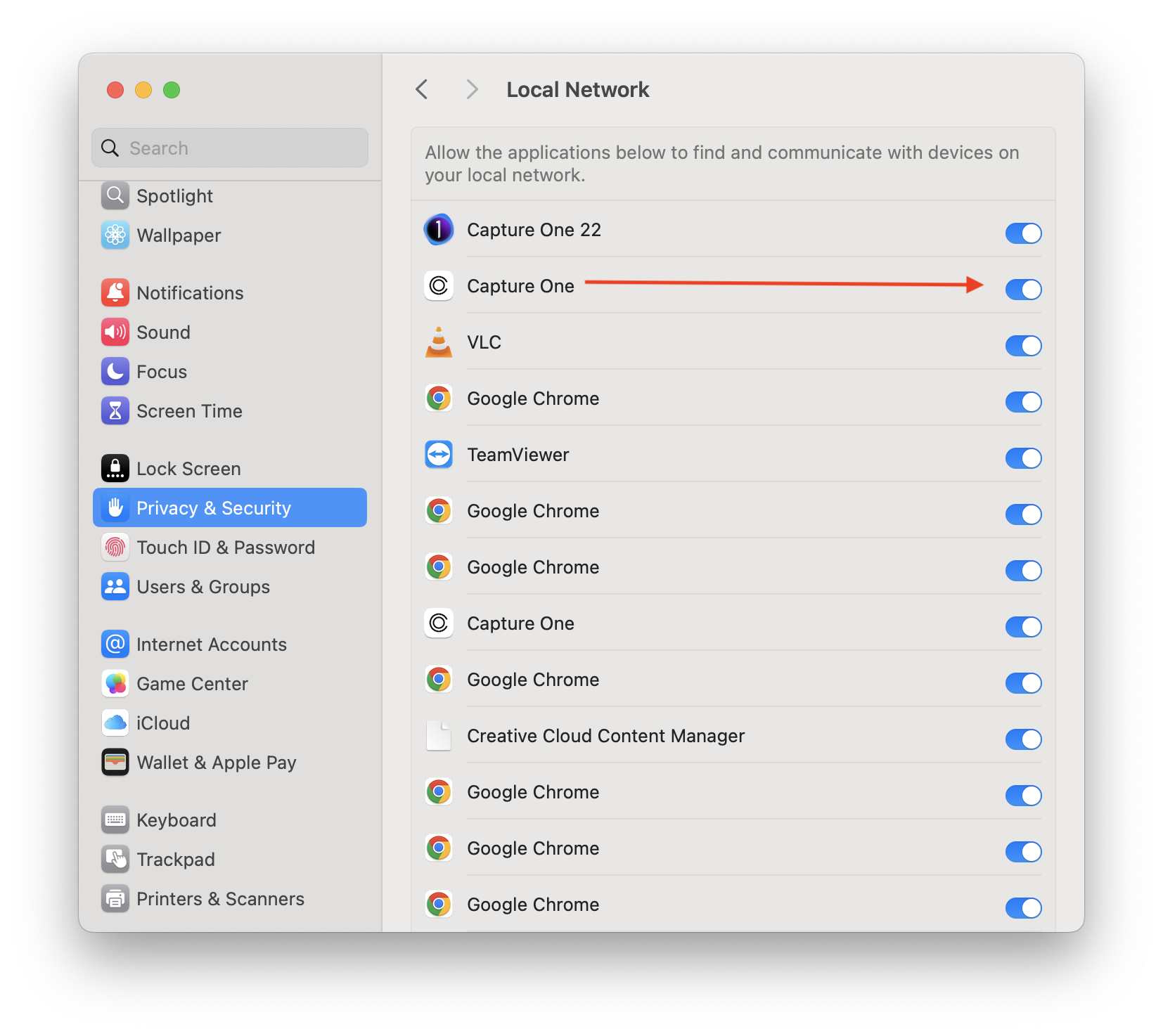
Task: Click the 'Allow the applications below' description text
Action: pos(722,164)
